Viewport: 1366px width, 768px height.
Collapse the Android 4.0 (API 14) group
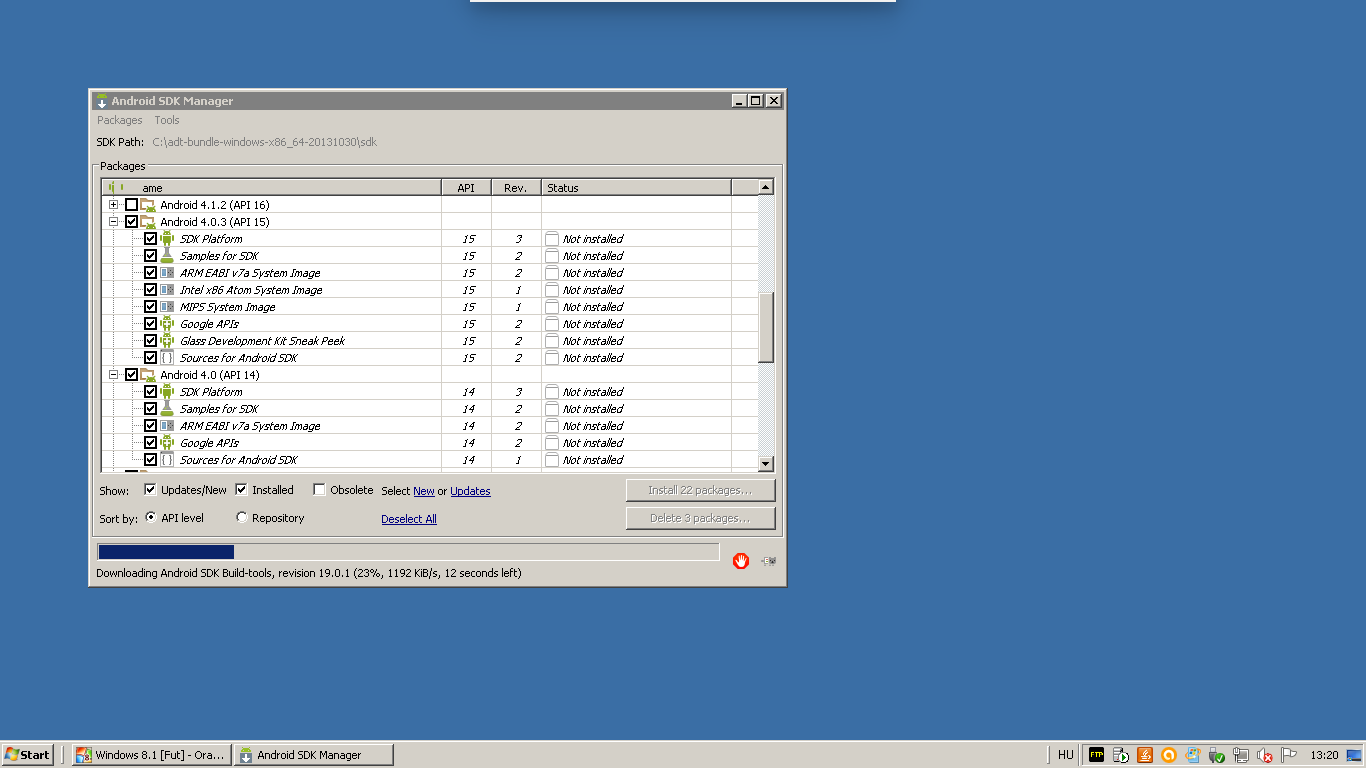114,375
